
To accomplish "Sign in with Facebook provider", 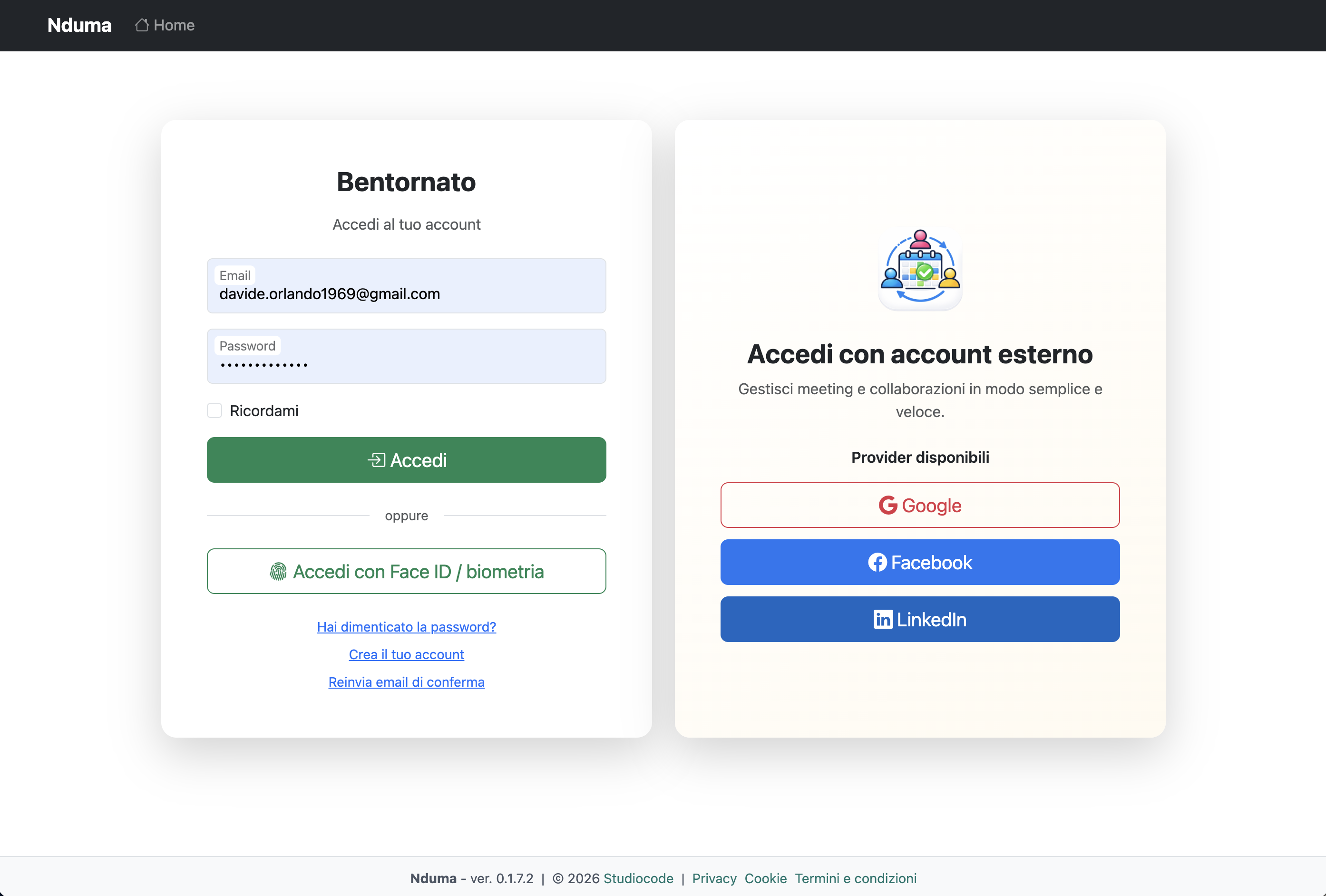I will (x=920, y=562).
